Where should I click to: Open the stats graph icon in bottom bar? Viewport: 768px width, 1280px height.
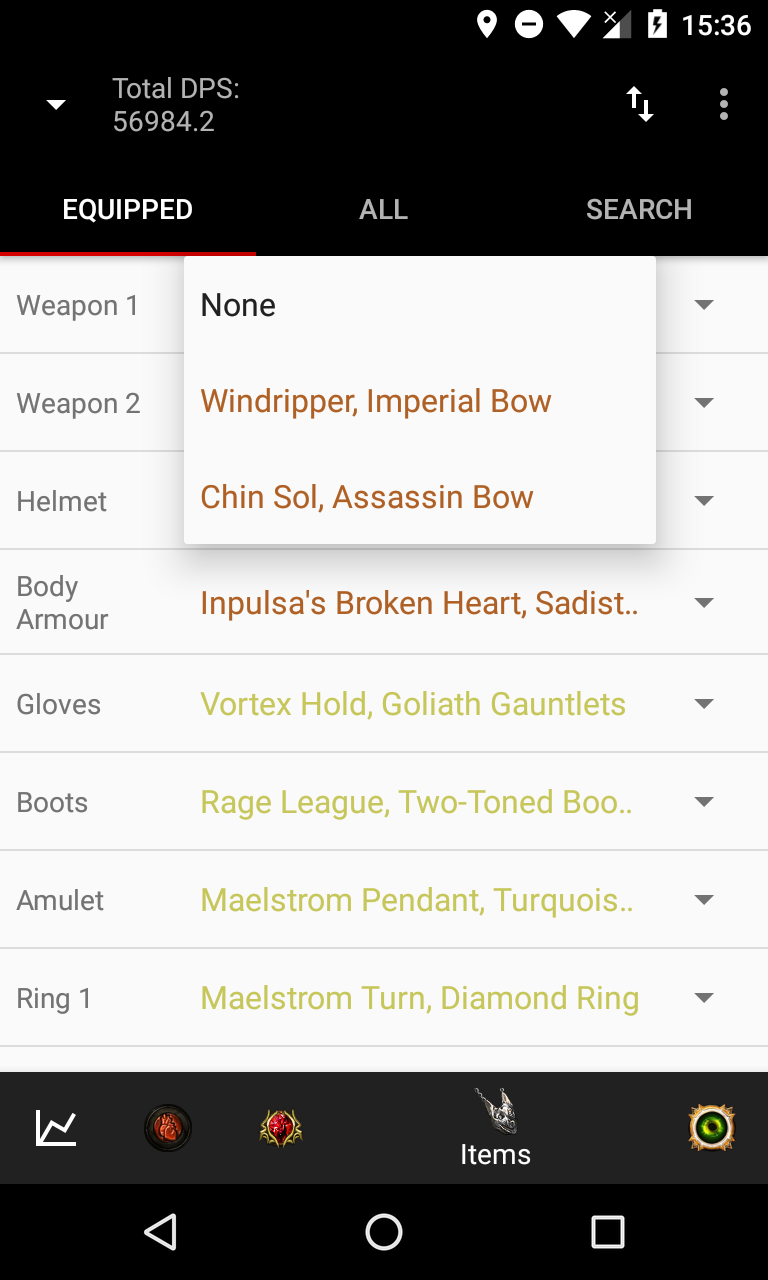pyautogui.click(x=56, y=1128)
